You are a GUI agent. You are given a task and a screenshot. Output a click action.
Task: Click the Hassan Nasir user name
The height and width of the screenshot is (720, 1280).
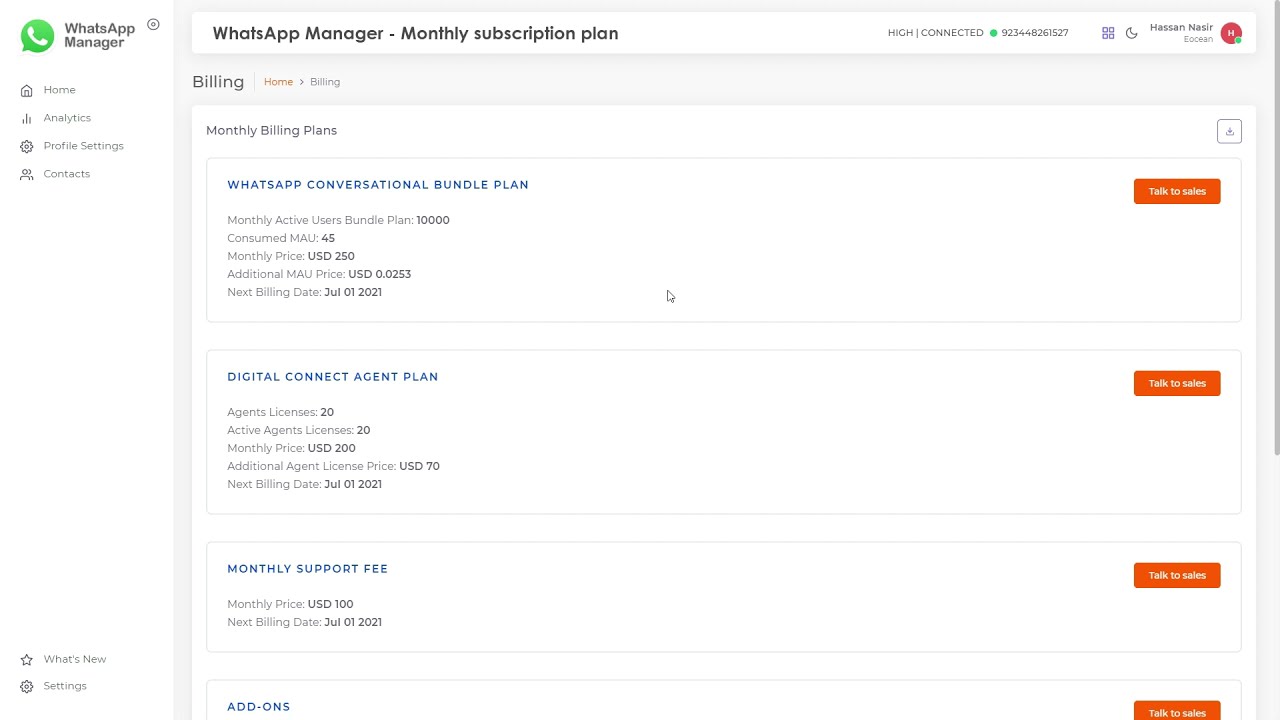tap(1181, 28)
